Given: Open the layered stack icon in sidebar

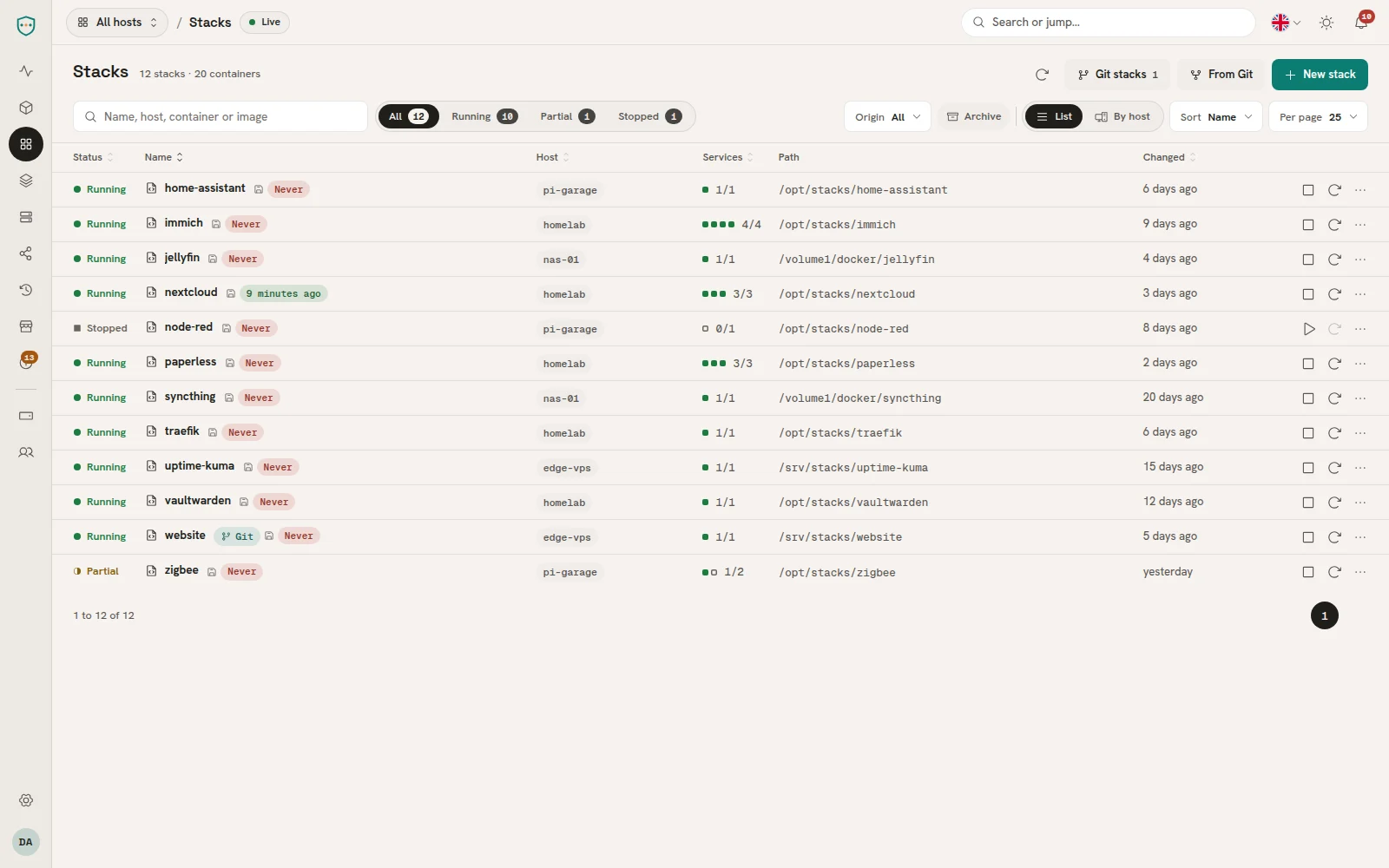Looking at the screenshot, I should 26,181.
